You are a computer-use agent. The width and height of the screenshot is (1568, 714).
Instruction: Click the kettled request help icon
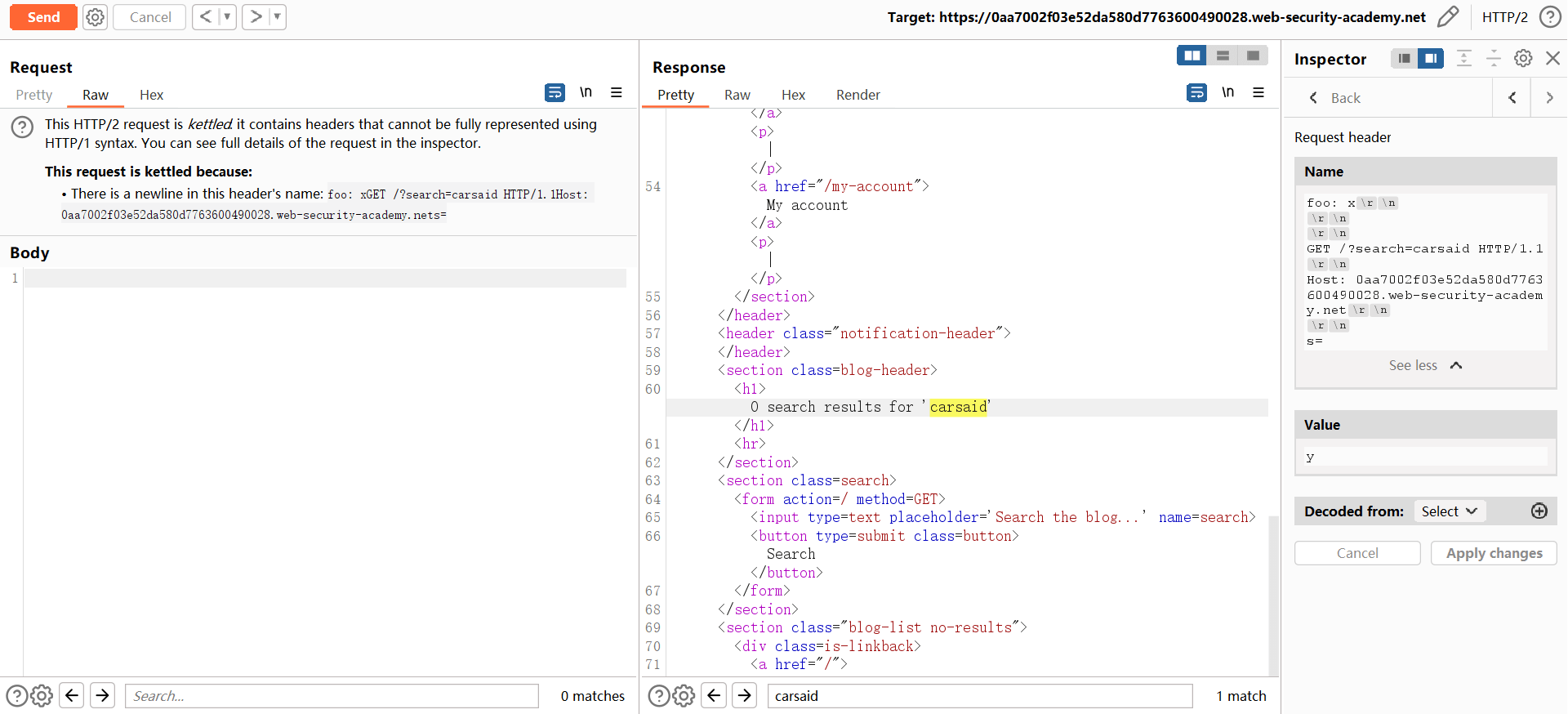(22, 127)
